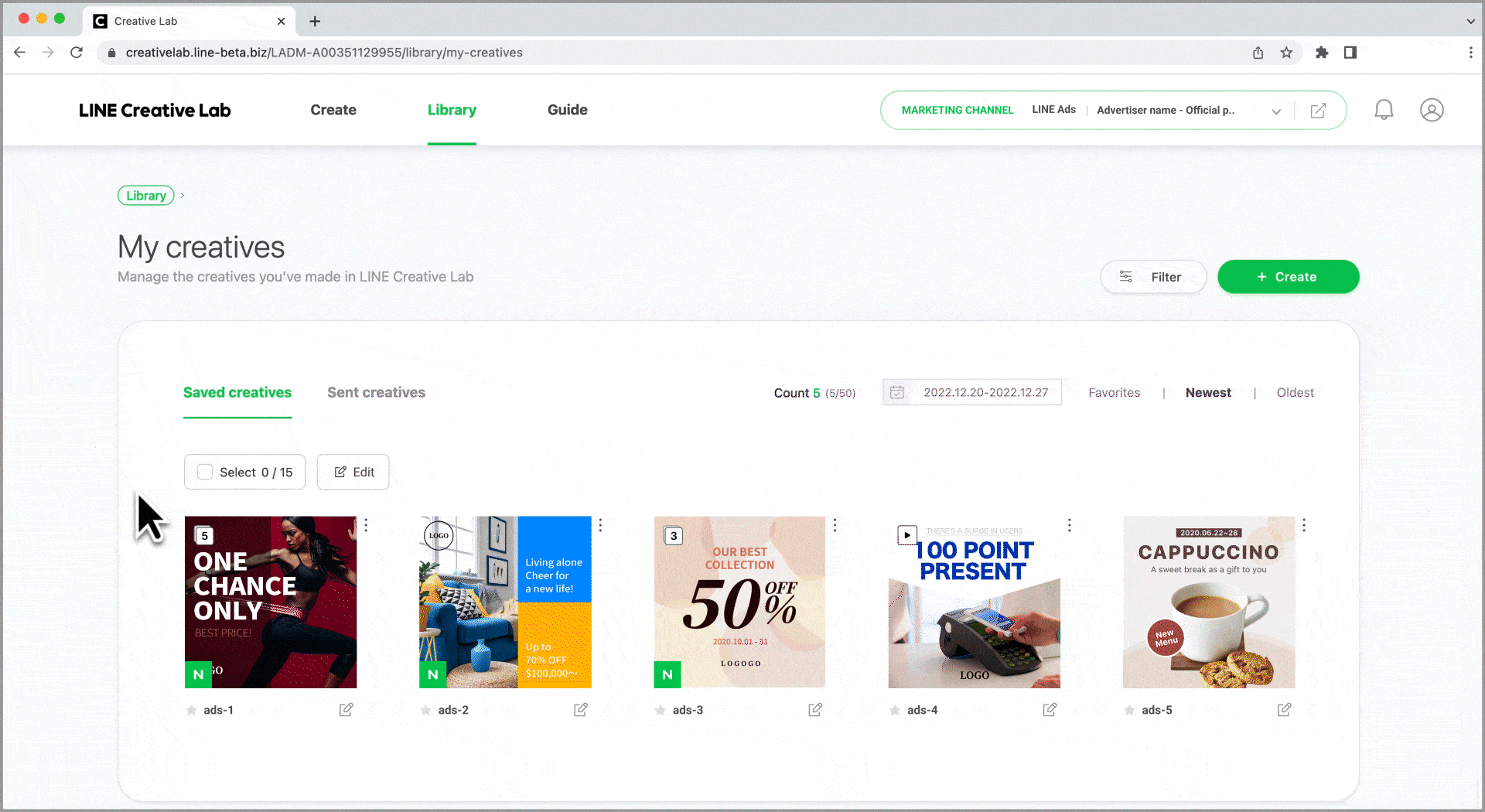Tick the Select 0 / 15 checkbox
1485x812 pixels.
pos(205,472)
